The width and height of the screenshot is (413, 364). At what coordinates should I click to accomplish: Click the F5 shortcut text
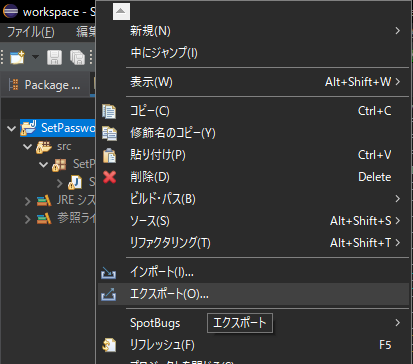tap(385, 345)
